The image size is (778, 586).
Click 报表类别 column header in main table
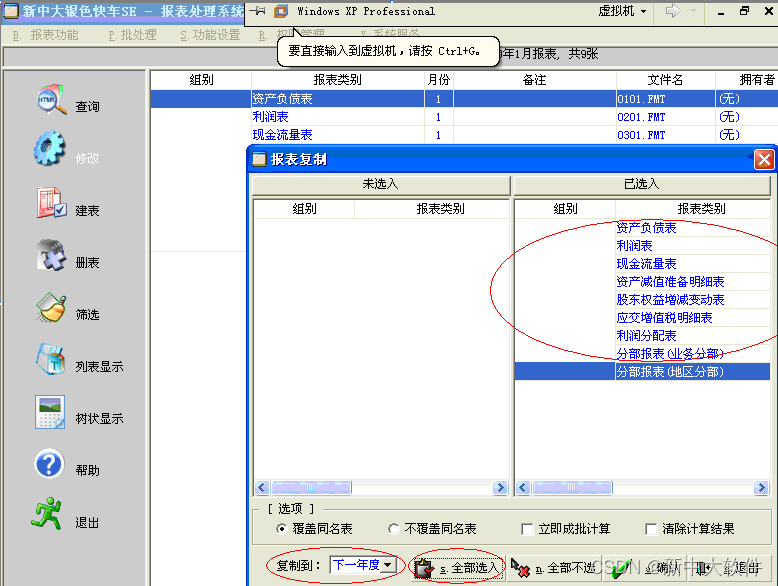(x=337, y=80)
